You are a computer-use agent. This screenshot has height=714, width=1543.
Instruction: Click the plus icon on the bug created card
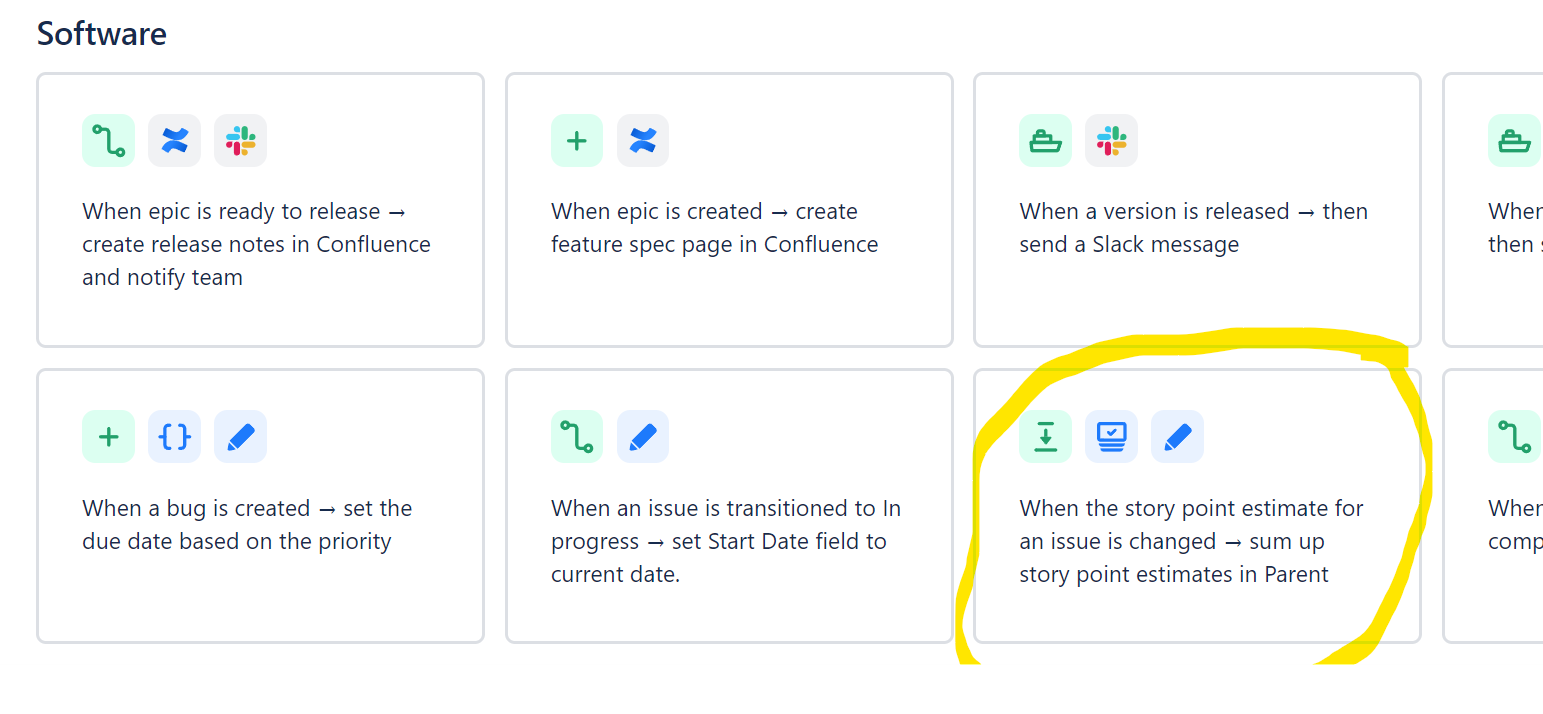click(108, 437)
